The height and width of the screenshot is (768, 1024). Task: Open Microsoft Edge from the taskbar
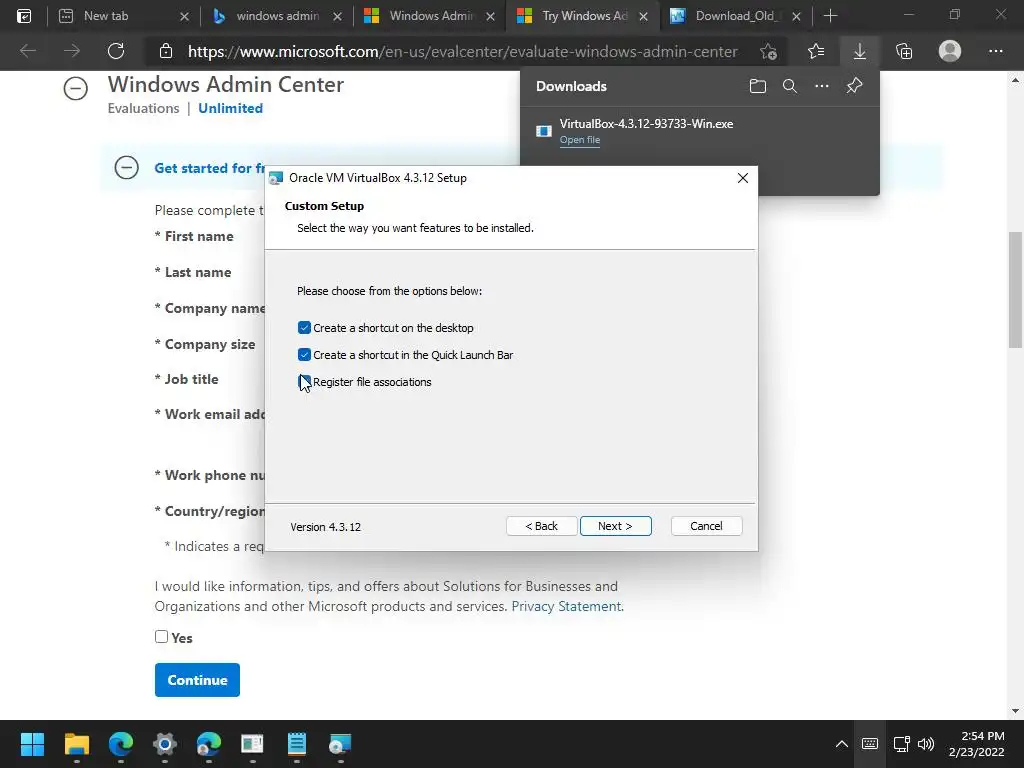point(120,744)
